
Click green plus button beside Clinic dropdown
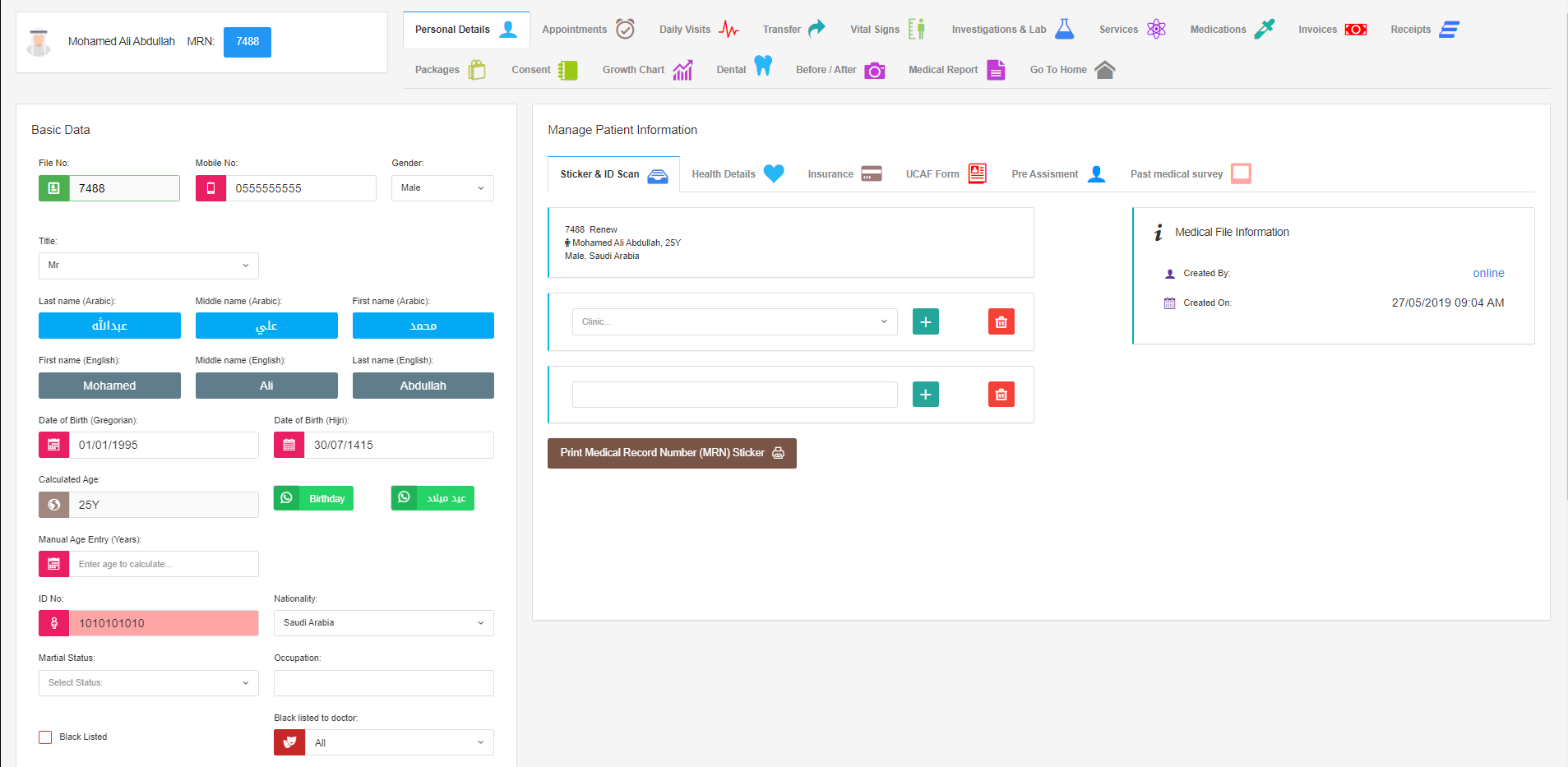[x=925, y=322]
